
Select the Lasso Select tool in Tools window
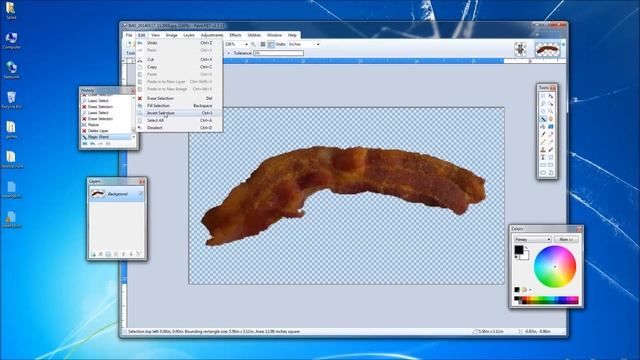[543, 103]
